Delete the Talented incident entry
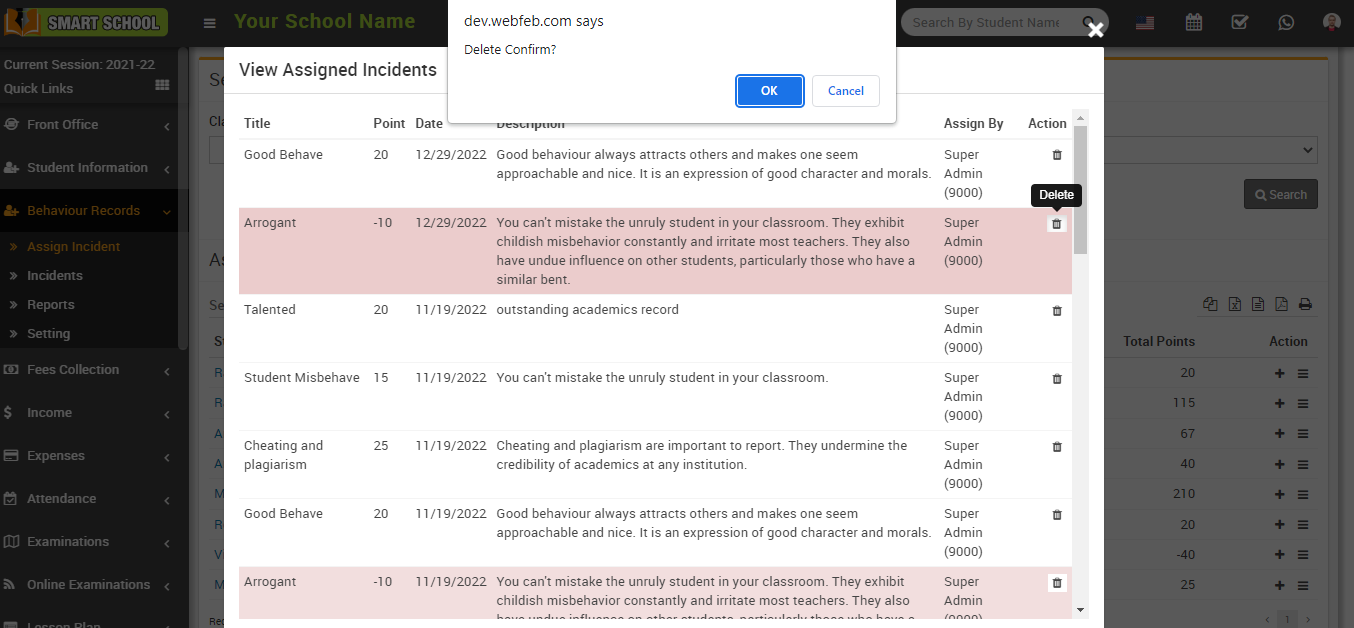This screenshot has height=628, width=1354. pos(1057,311)
